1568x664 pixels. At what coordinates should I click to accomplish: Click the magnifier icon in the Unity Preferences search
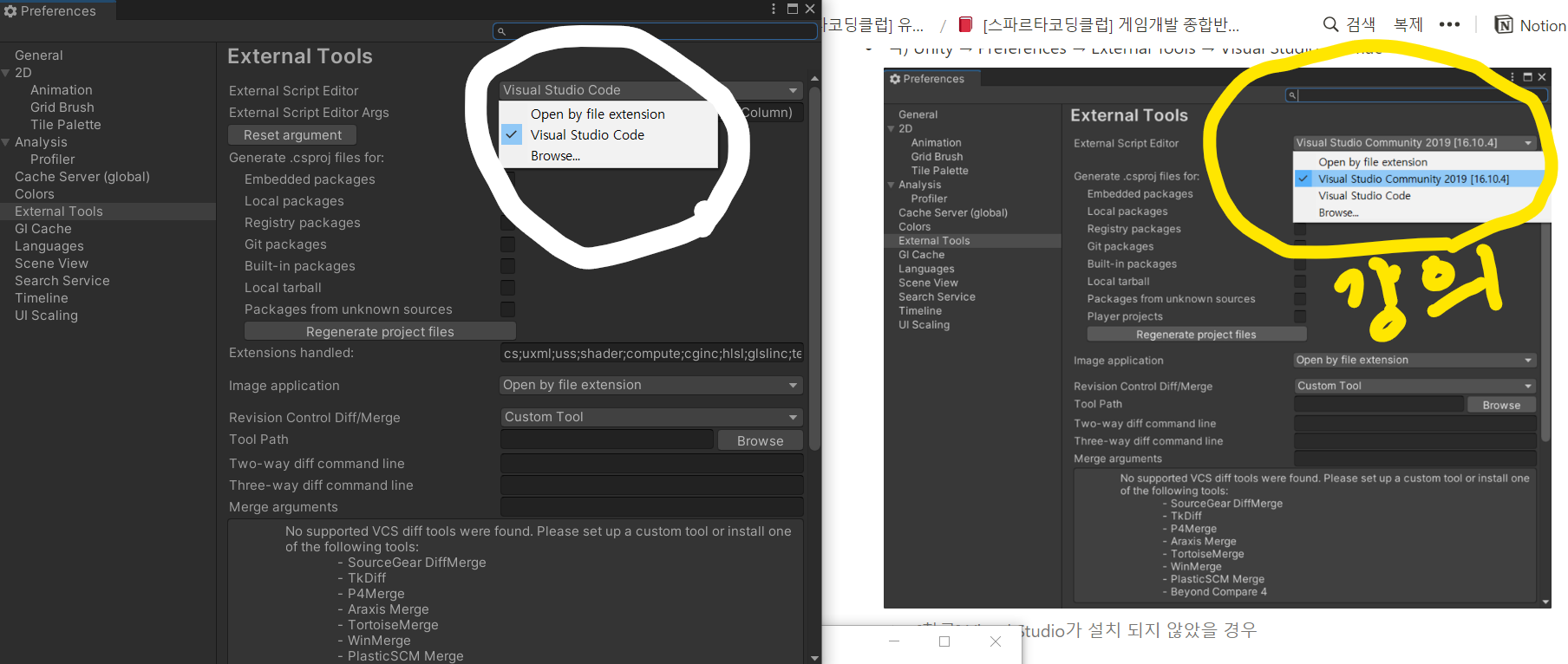click(501, 31)
